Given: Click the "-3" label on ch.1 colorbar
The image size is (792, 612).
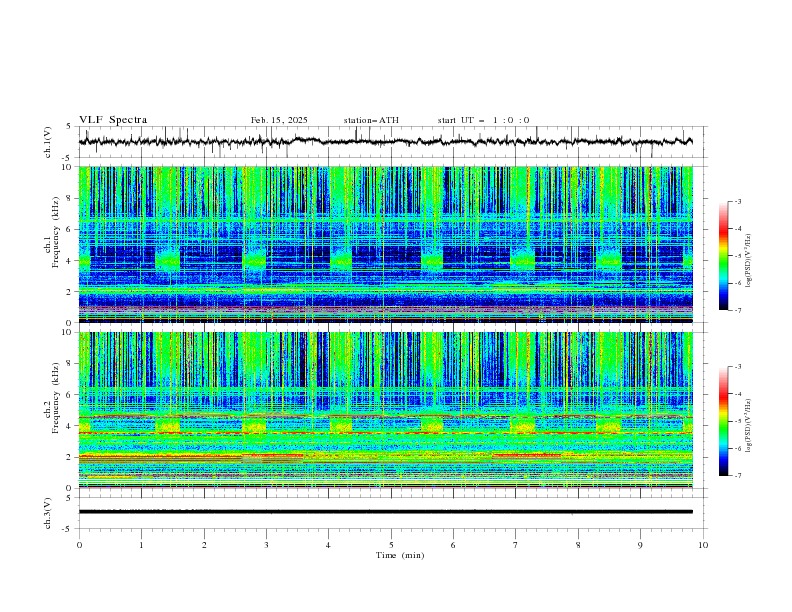Looking at the screenshot, I should (x=738, y=201).
